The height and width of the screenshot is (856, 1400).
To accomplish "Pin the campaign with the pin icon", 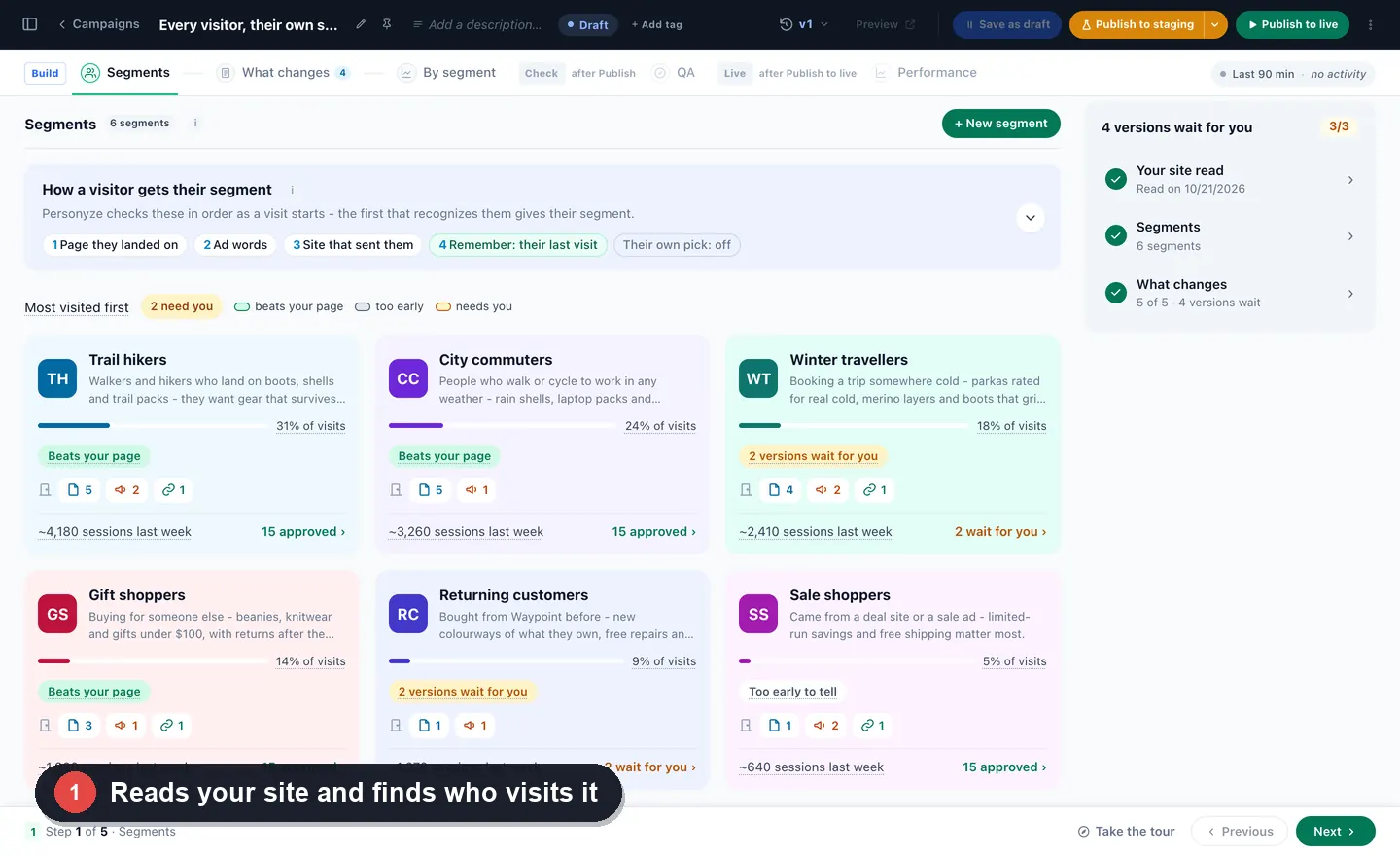I will [x=387, y=24].
